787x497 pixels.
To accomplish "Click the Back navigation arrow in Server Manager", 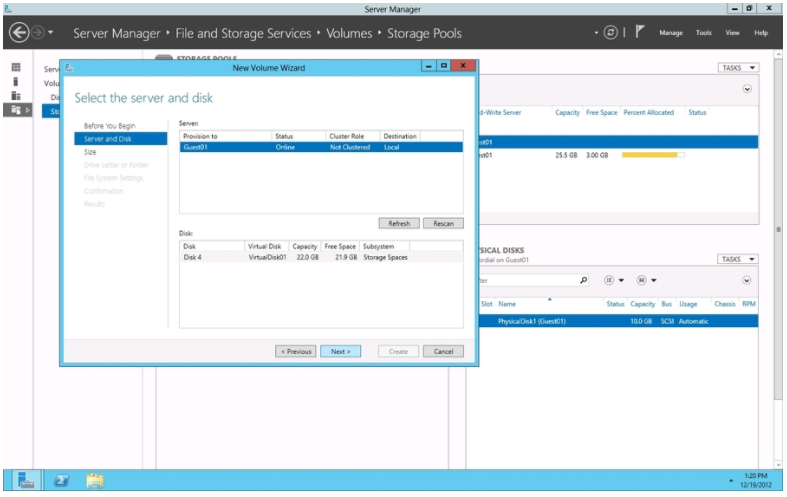I will [x=19, y=33].
